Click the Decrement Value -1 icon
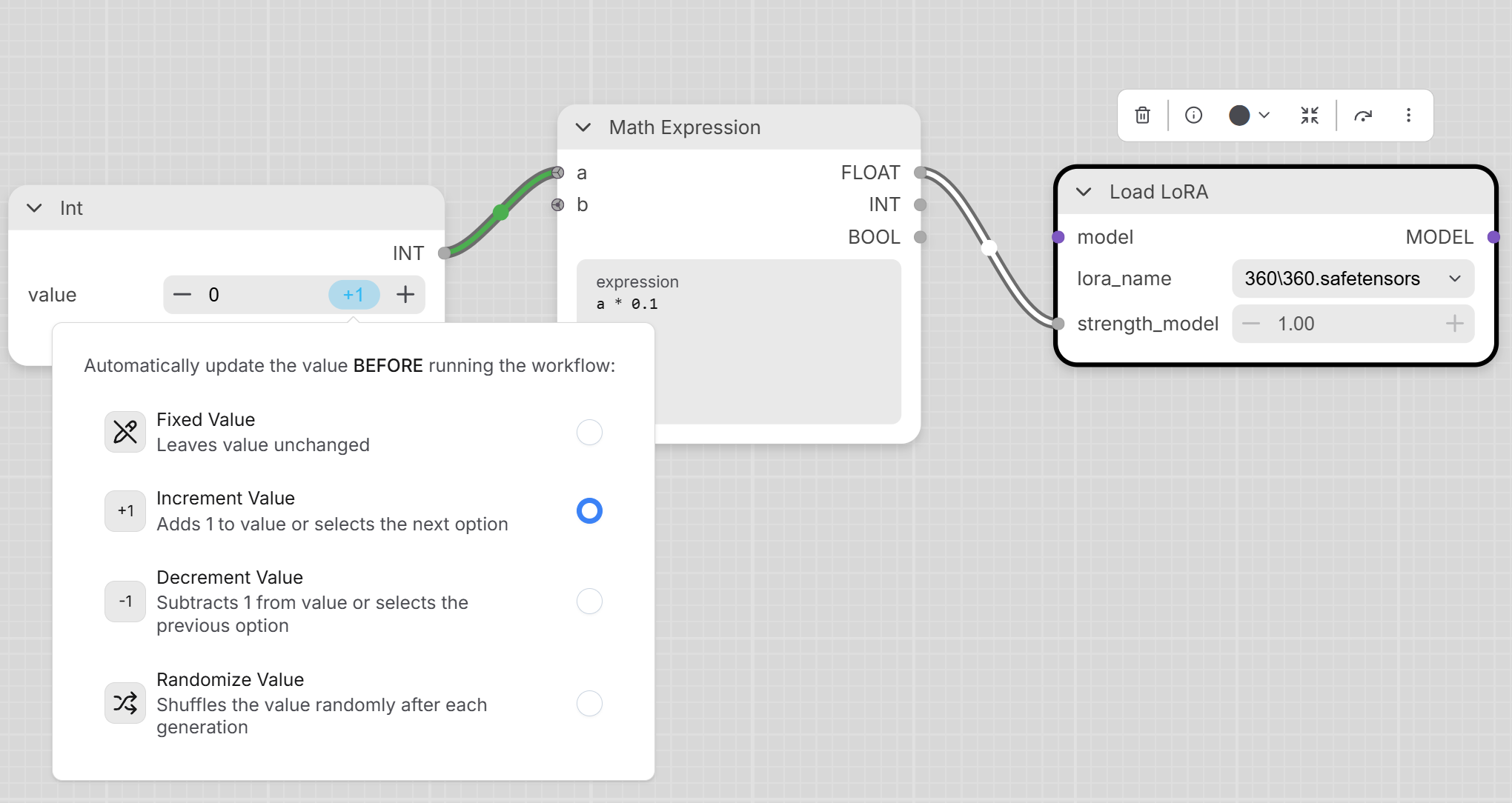Screen dimensions: 1512x803 pos(125,601)
